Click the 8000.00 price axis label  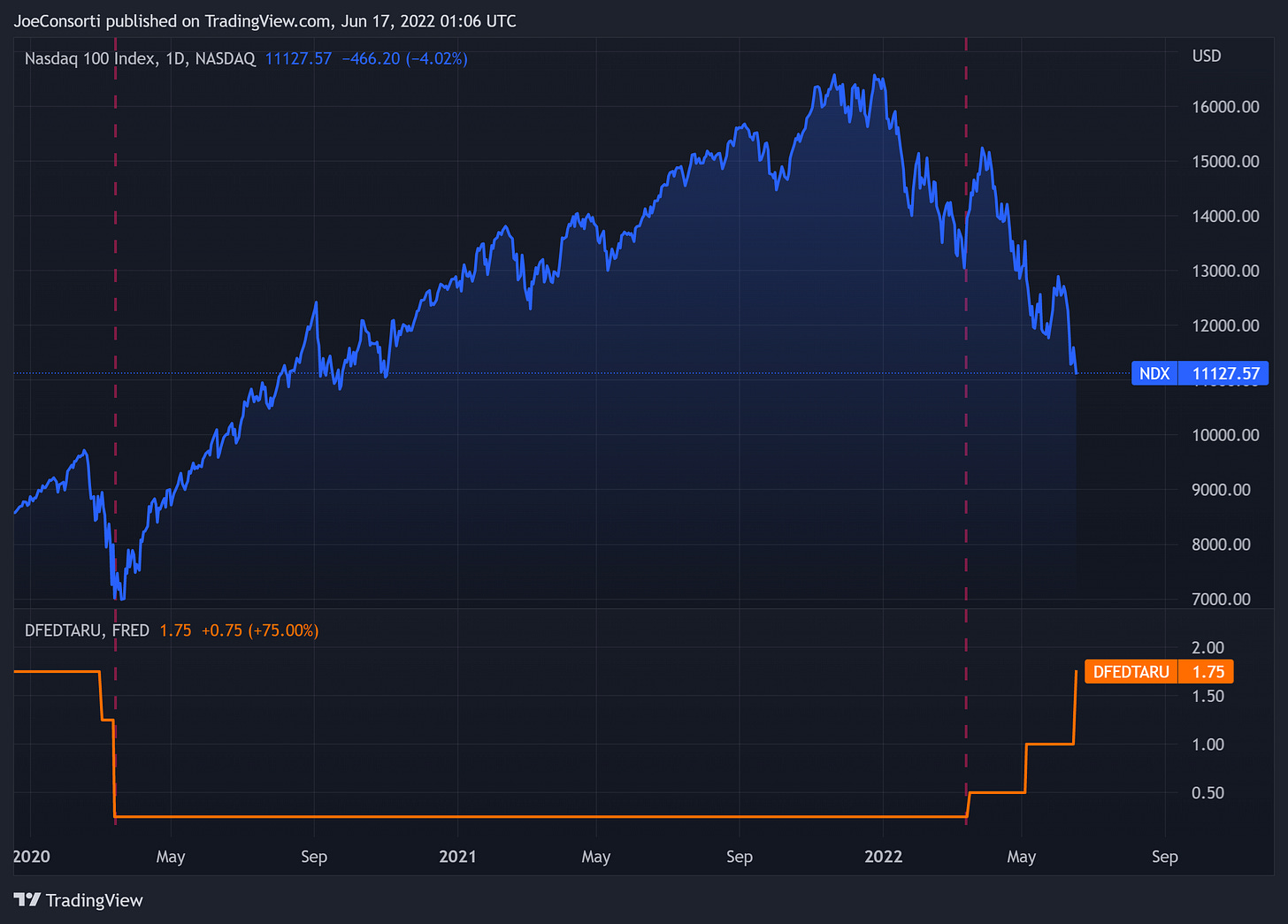pos(1221,545)
